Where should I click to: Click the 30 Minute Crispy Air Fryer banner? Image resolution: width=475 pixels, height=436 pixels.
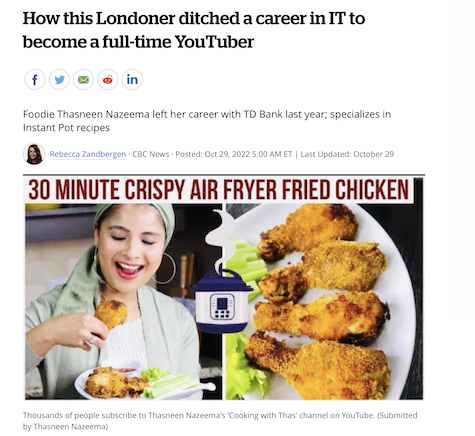coord(219,190)
